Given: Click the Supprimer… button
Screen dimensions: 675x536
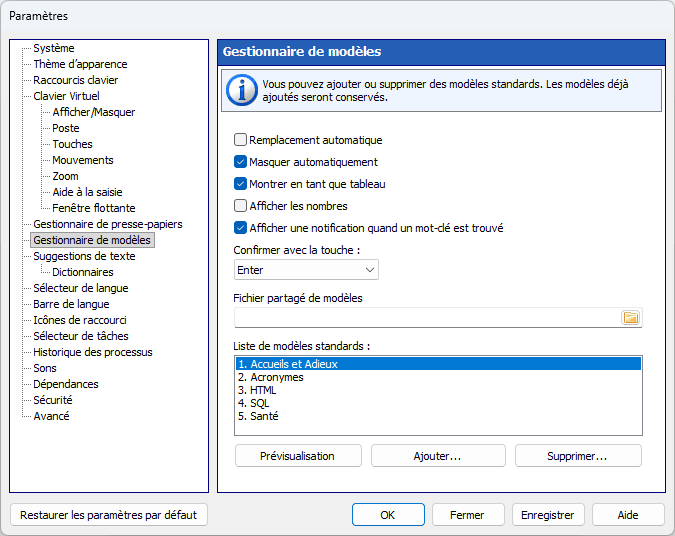Looking at the screenshot, I should (x=578, y=456).
